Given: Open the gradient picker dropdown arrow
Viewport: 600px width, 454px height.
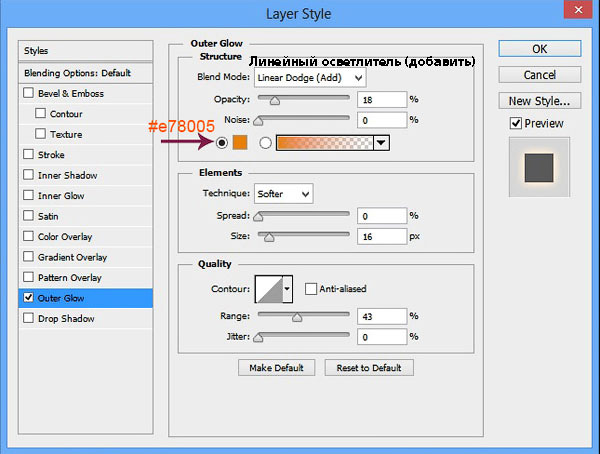Looking at the screenshot, I should 381,143.
